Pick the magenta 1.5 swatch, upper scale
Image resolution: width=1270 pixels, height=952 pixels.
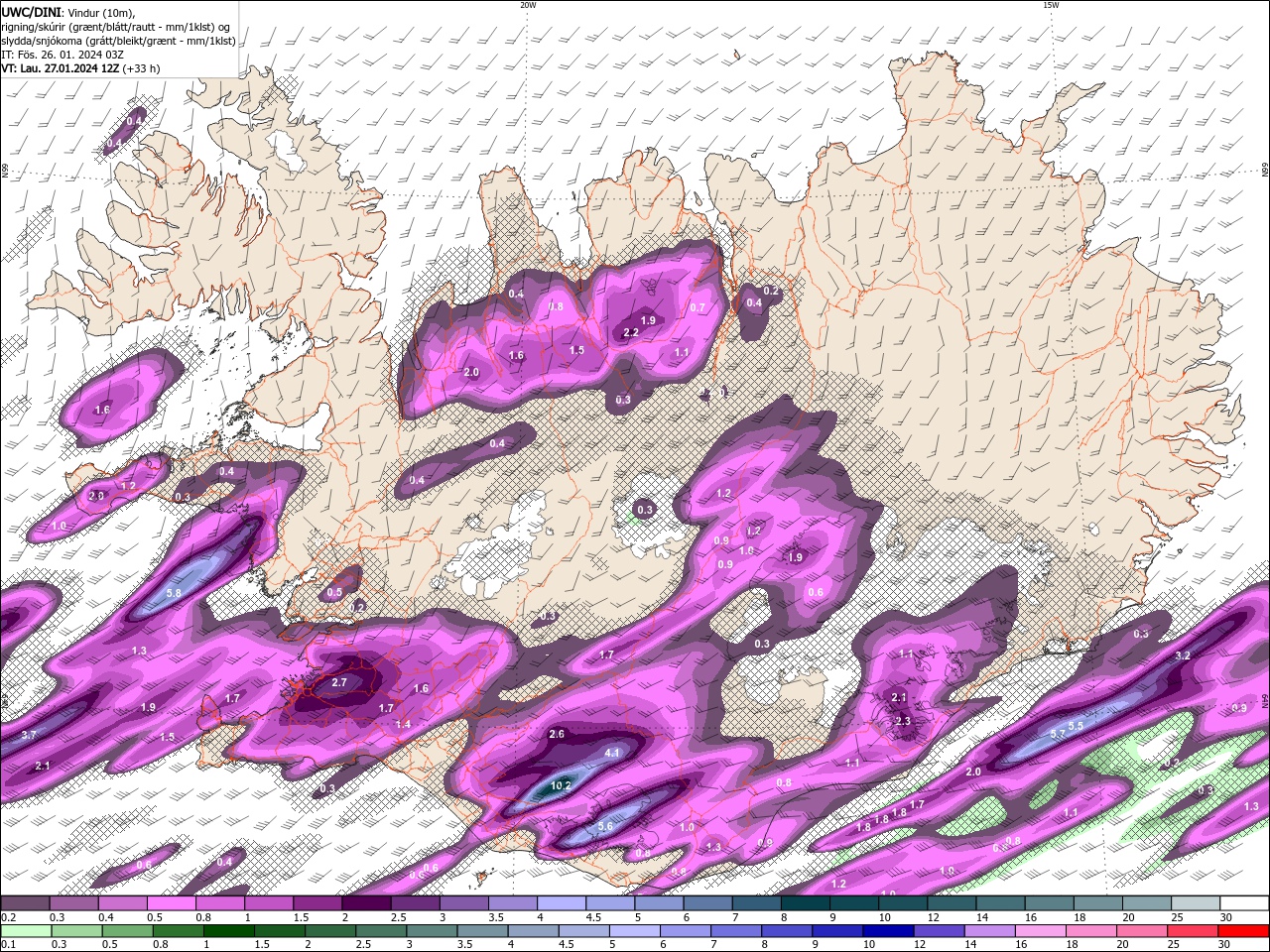[317, 903]
